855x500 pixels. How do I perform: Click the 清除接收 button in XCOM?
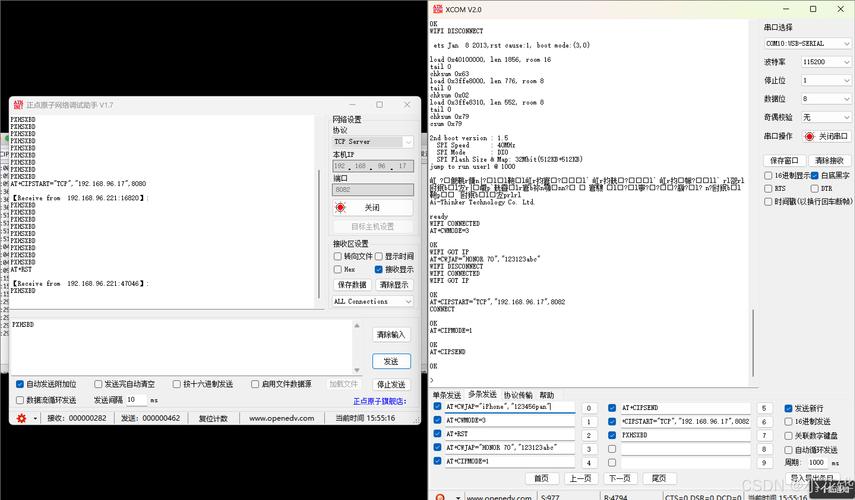tap(829, 160)
